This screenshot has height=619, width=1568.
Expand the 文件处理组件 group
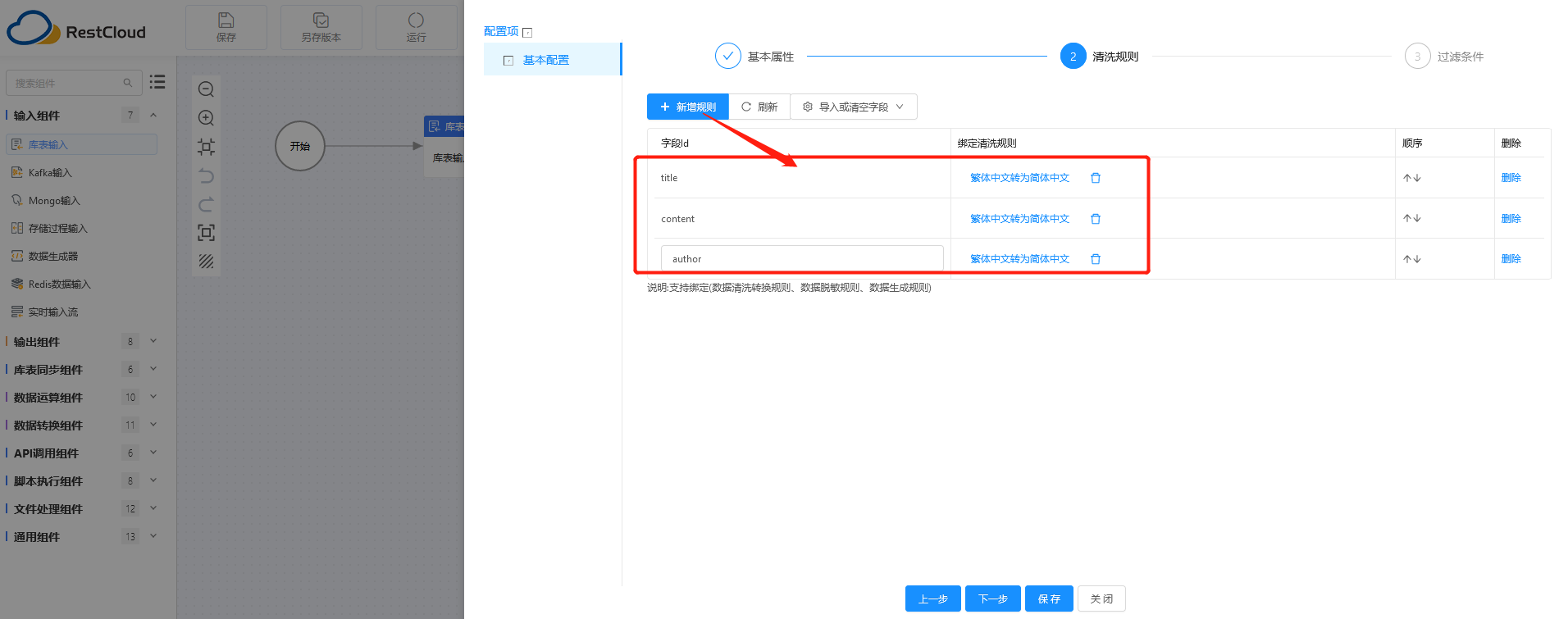click(153, 508)
